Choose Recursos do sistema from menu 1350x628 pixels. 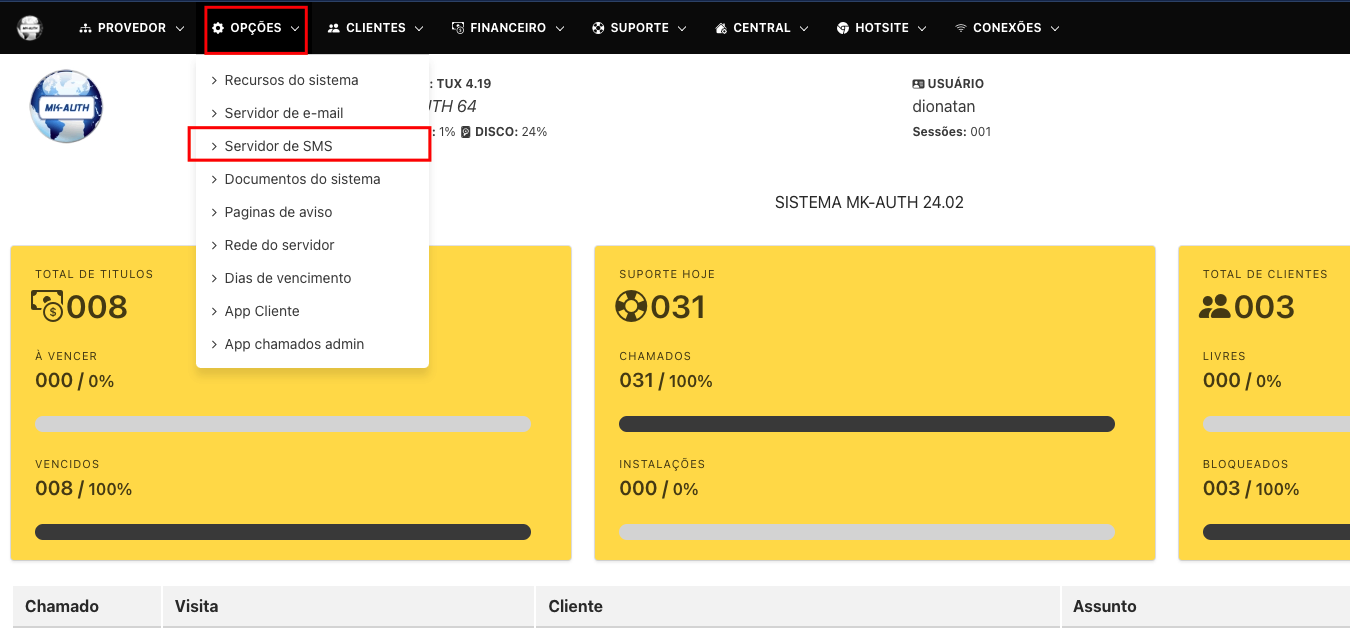click(291, 80)
